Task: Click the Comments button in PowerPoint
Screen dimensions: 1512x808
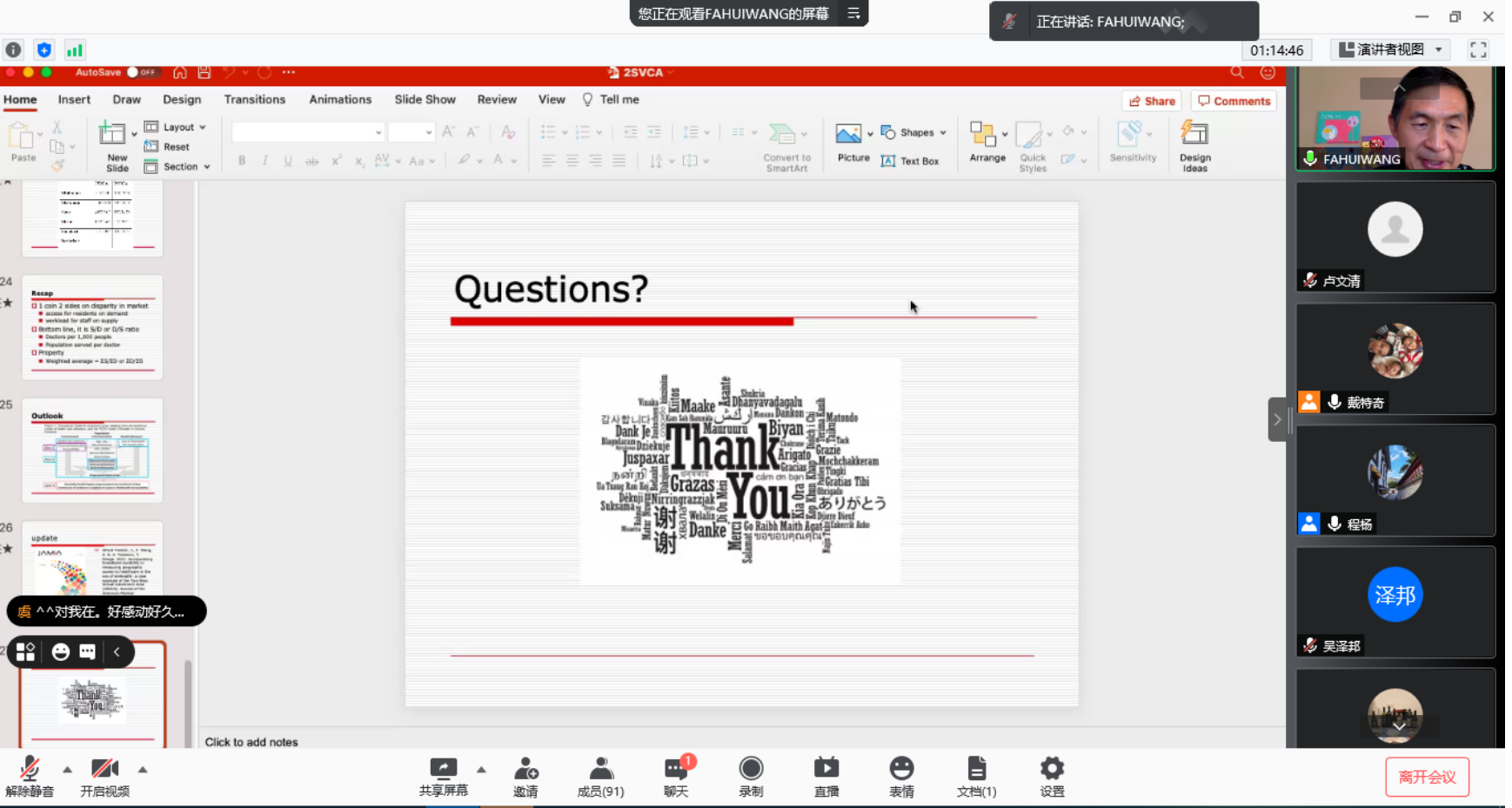Action: point(1234,101)
